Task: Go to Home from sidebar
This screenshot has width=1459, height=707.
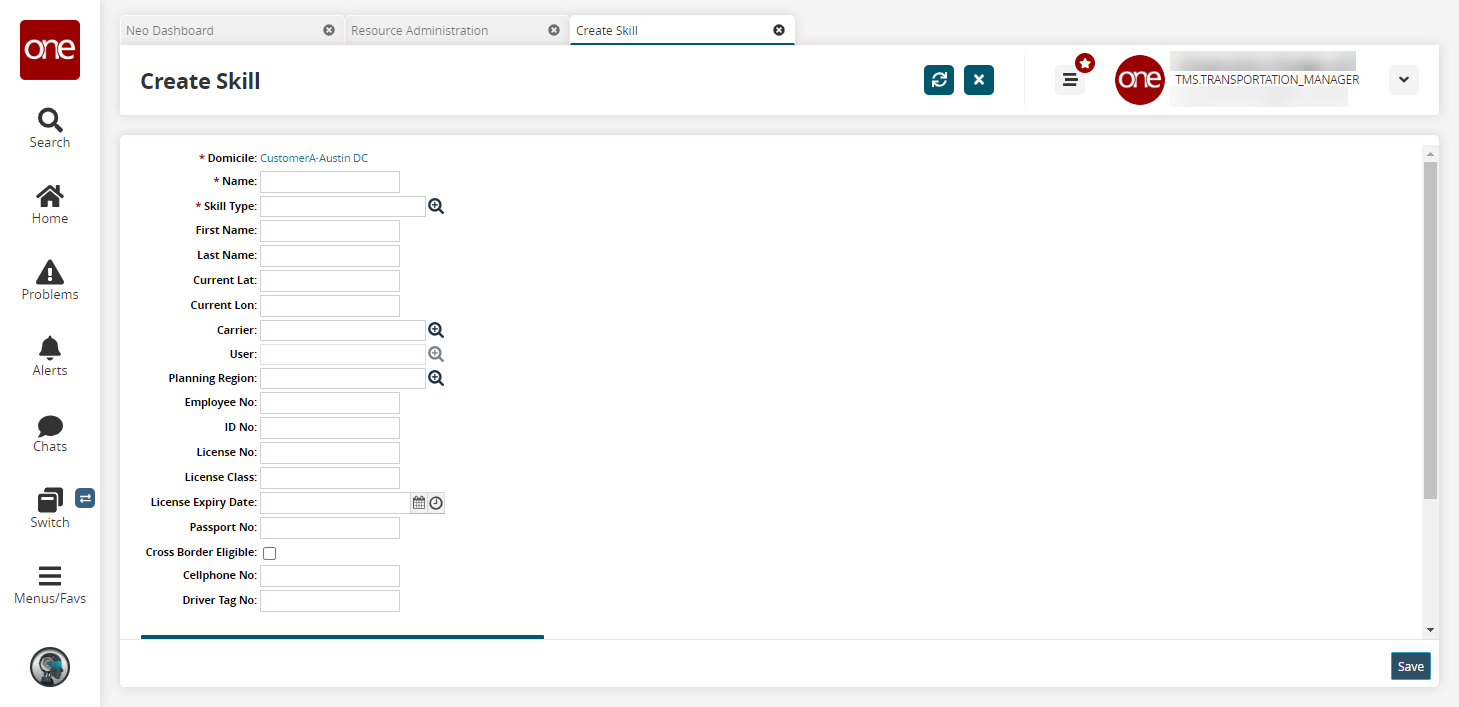Action: [x=50, y=205]
